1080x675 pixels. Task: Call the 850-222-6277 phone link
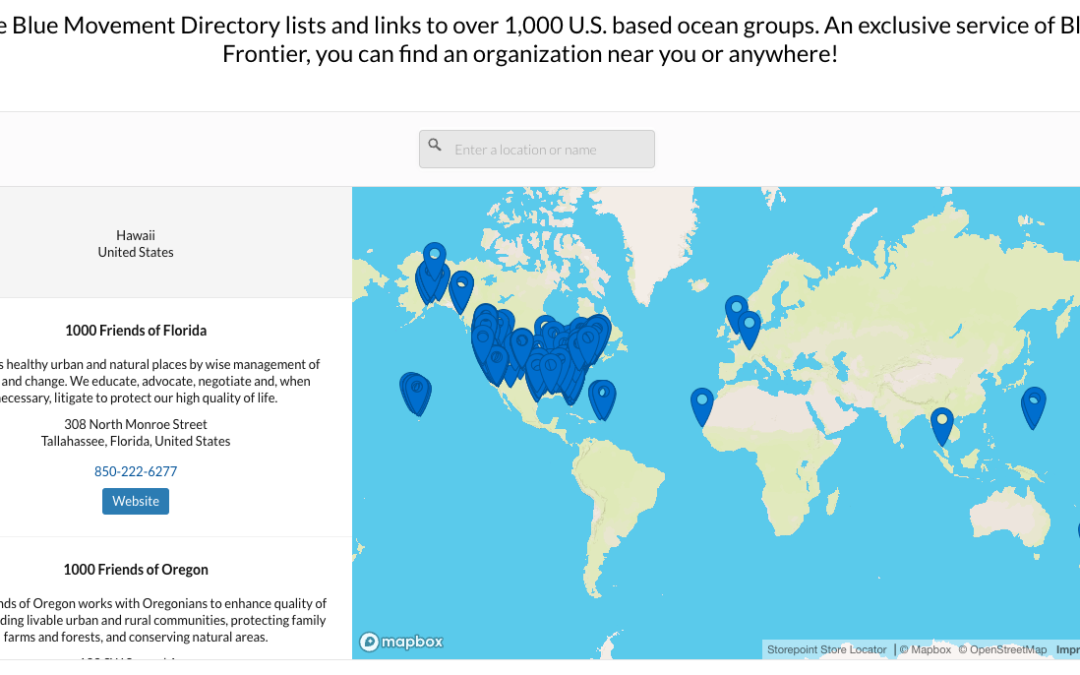(x=135, y=471)
